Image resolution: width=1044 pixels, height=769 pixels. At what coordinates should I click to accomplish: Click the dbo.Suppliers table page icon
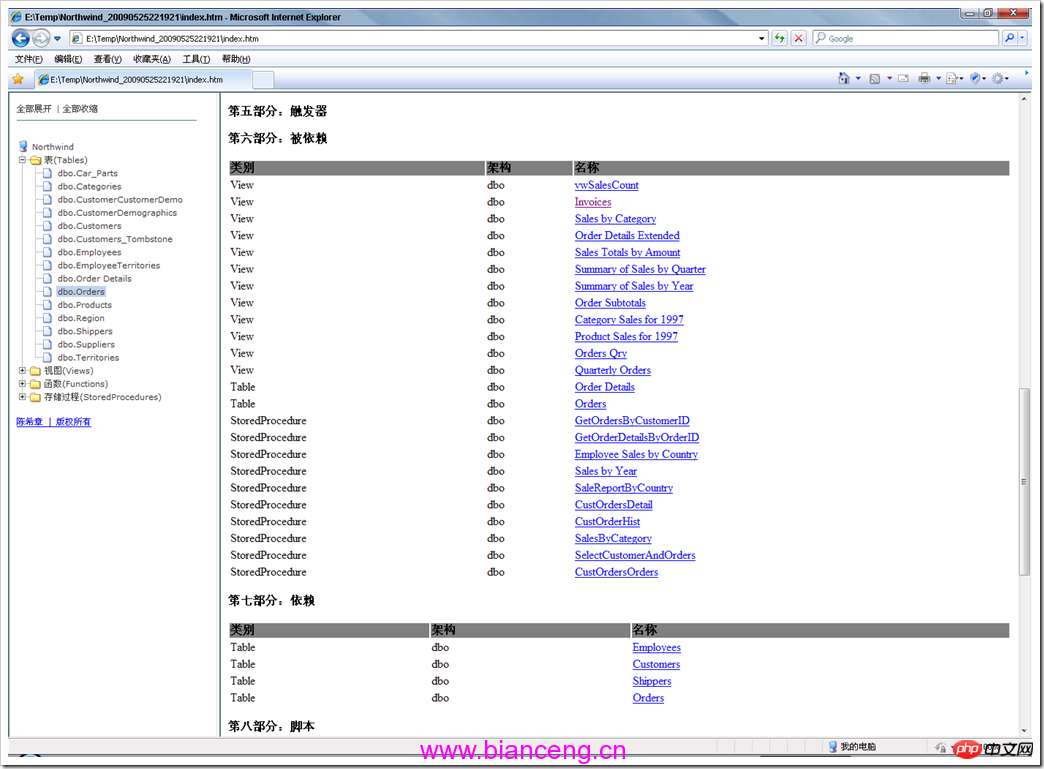click(x=47, y=344)
